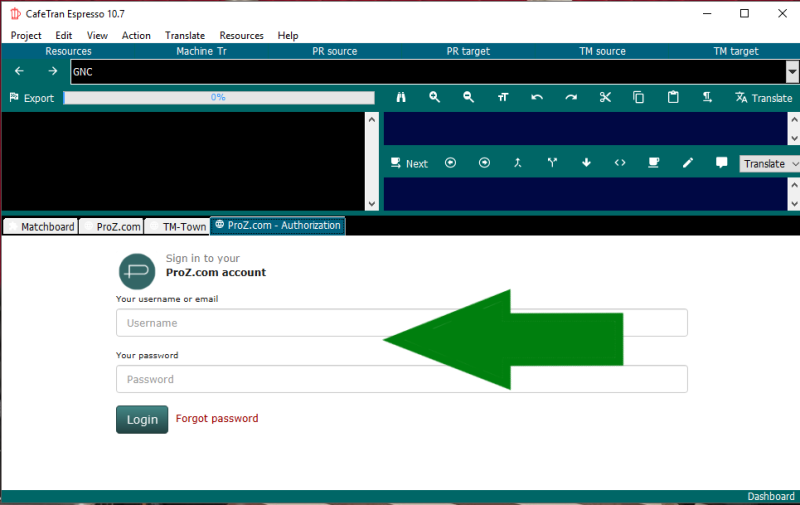Open the Translate menu in menu bar
The image size is (800, 505).
[x=185, y=35]
